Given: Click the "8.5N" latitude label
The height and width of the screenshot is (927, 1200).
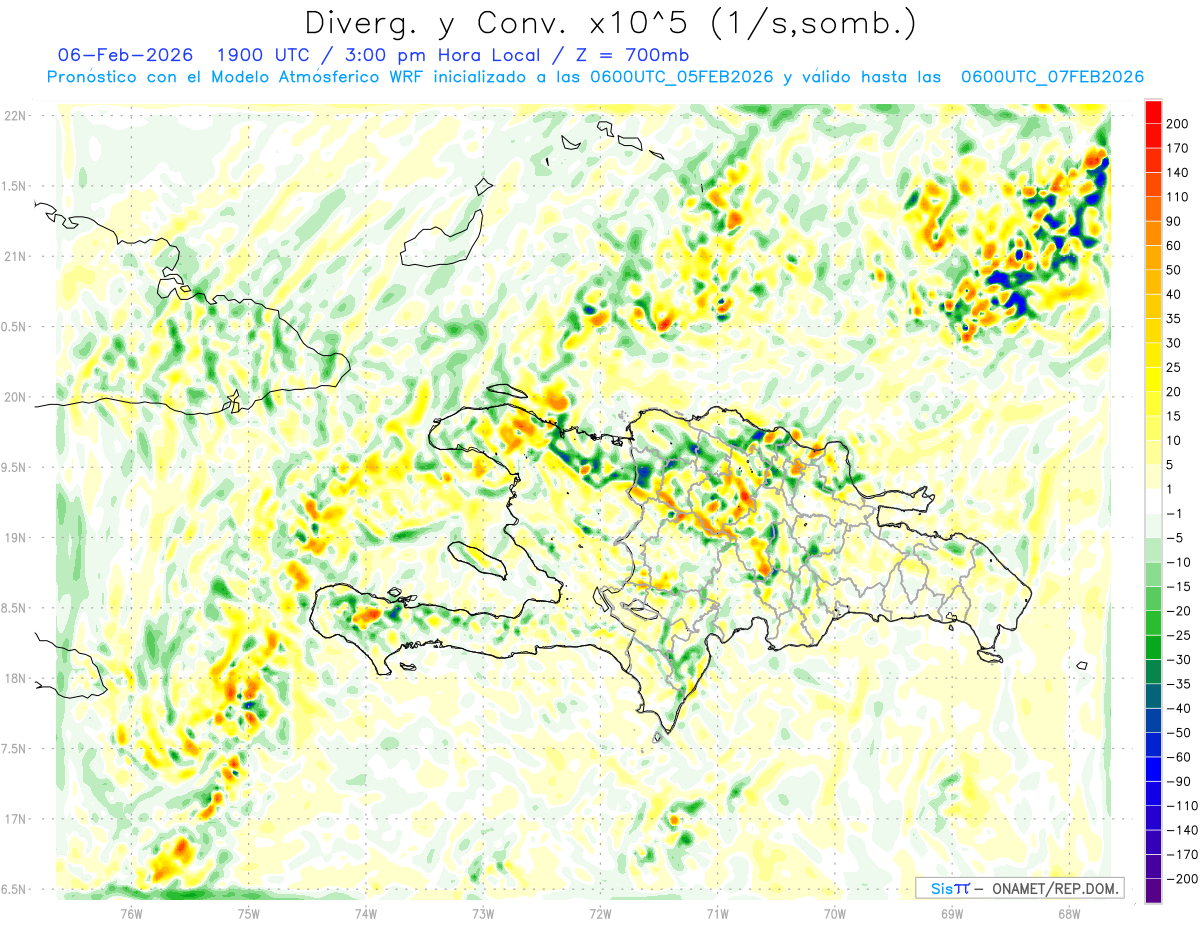Looking at the screenshot, I should point(15,608).
